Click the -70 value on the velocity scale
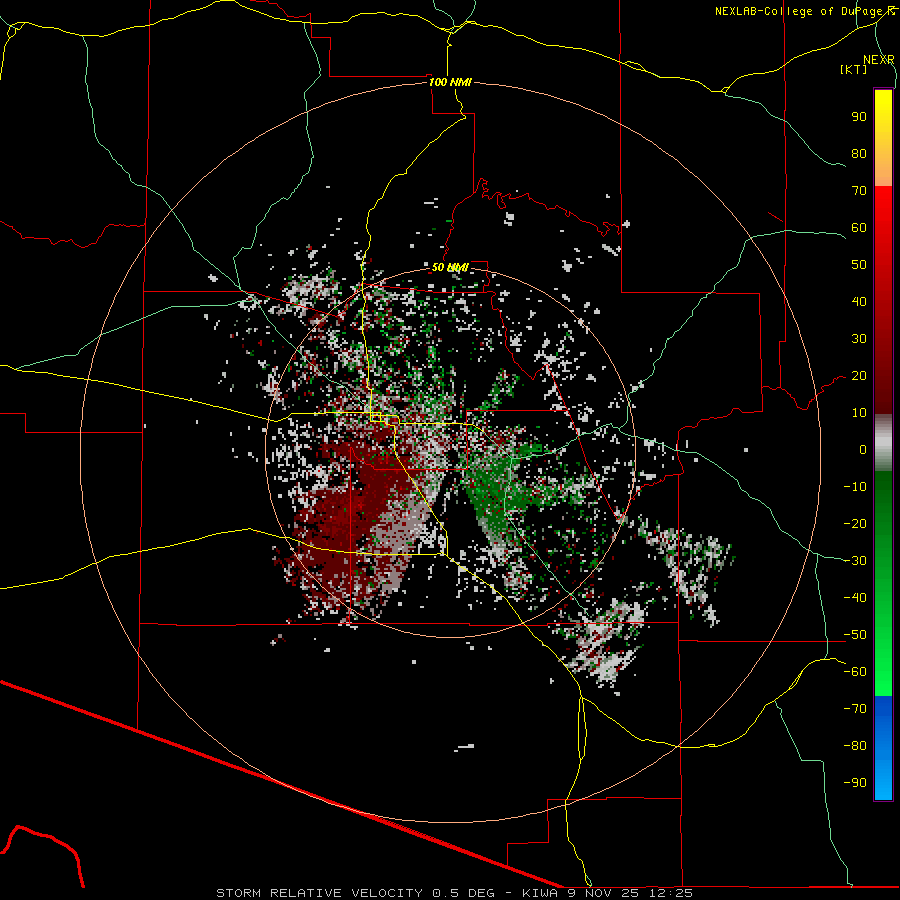 click(855, 709)
